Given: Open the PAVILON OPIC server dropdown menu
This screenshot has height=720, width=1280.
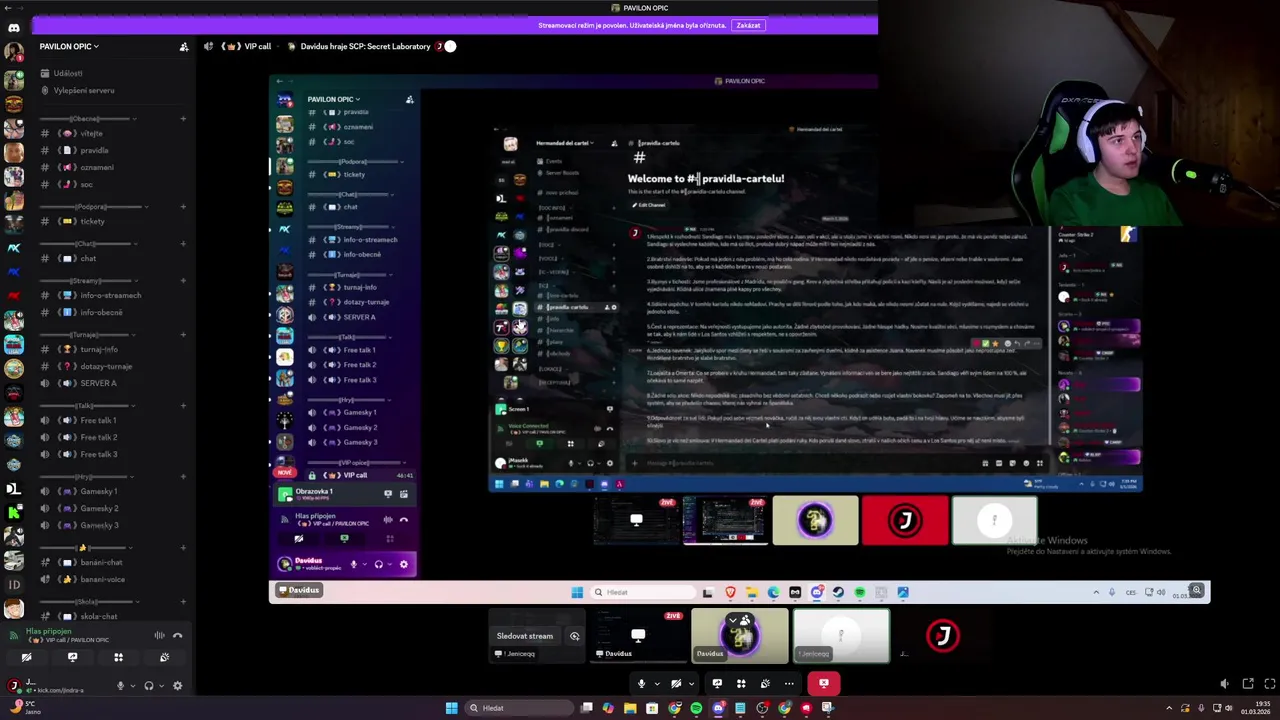Looking at the screenshot, I should click(x=69, y=46).
